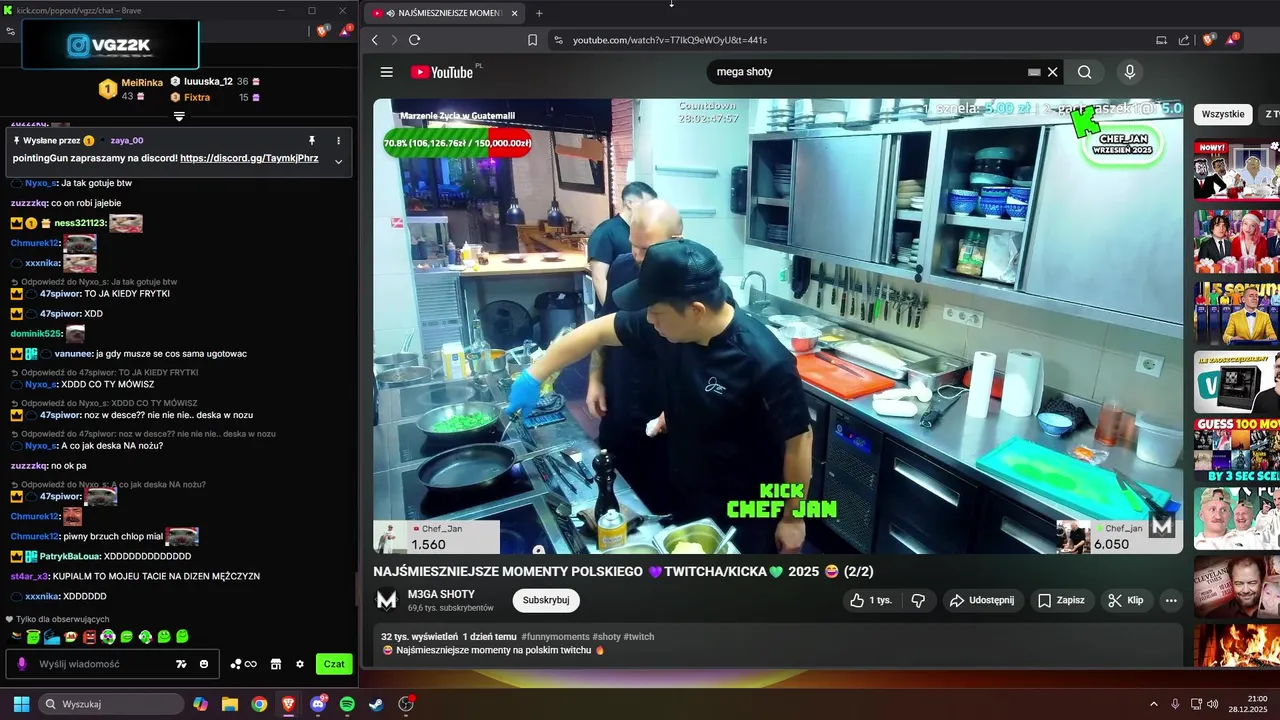Open the YouTube hamburger guide menu
Screen dimensions: 1280x720
tap(386, 72)
